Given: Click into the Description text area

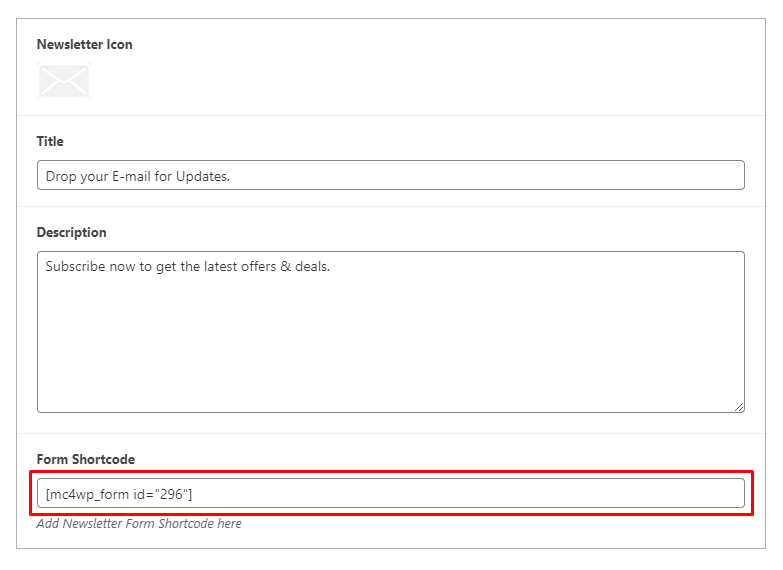Looking at the screenshot, I should (x=391, y=332).
